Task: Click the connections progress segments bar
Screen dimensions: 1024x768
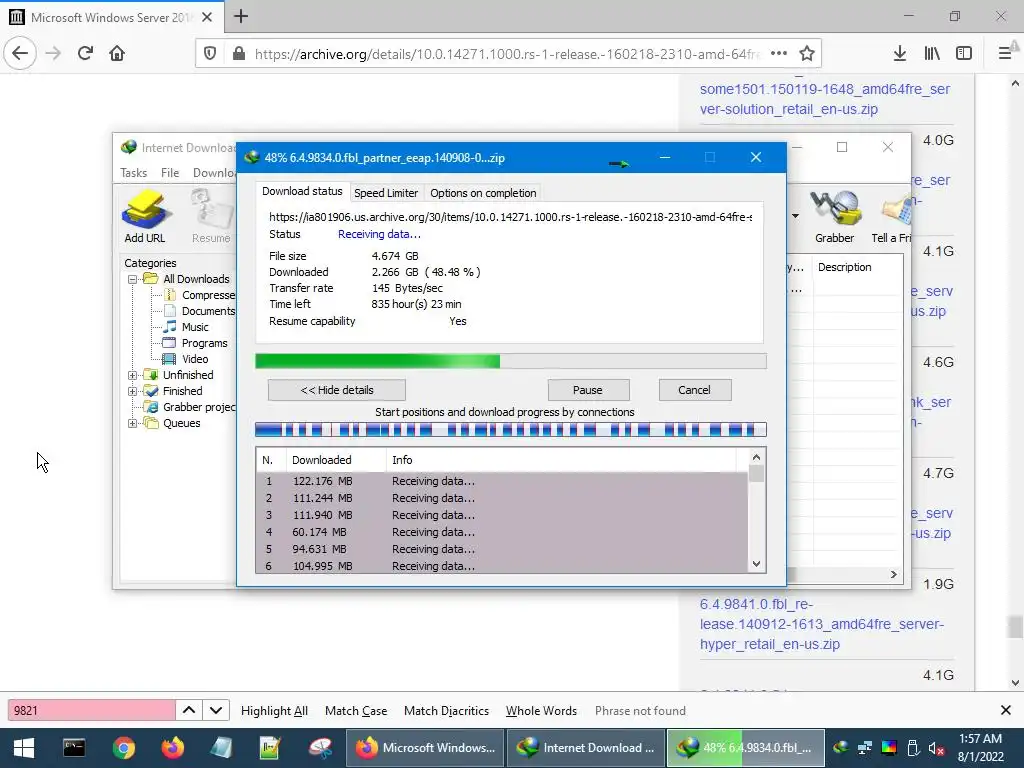Action: [511, 430]
